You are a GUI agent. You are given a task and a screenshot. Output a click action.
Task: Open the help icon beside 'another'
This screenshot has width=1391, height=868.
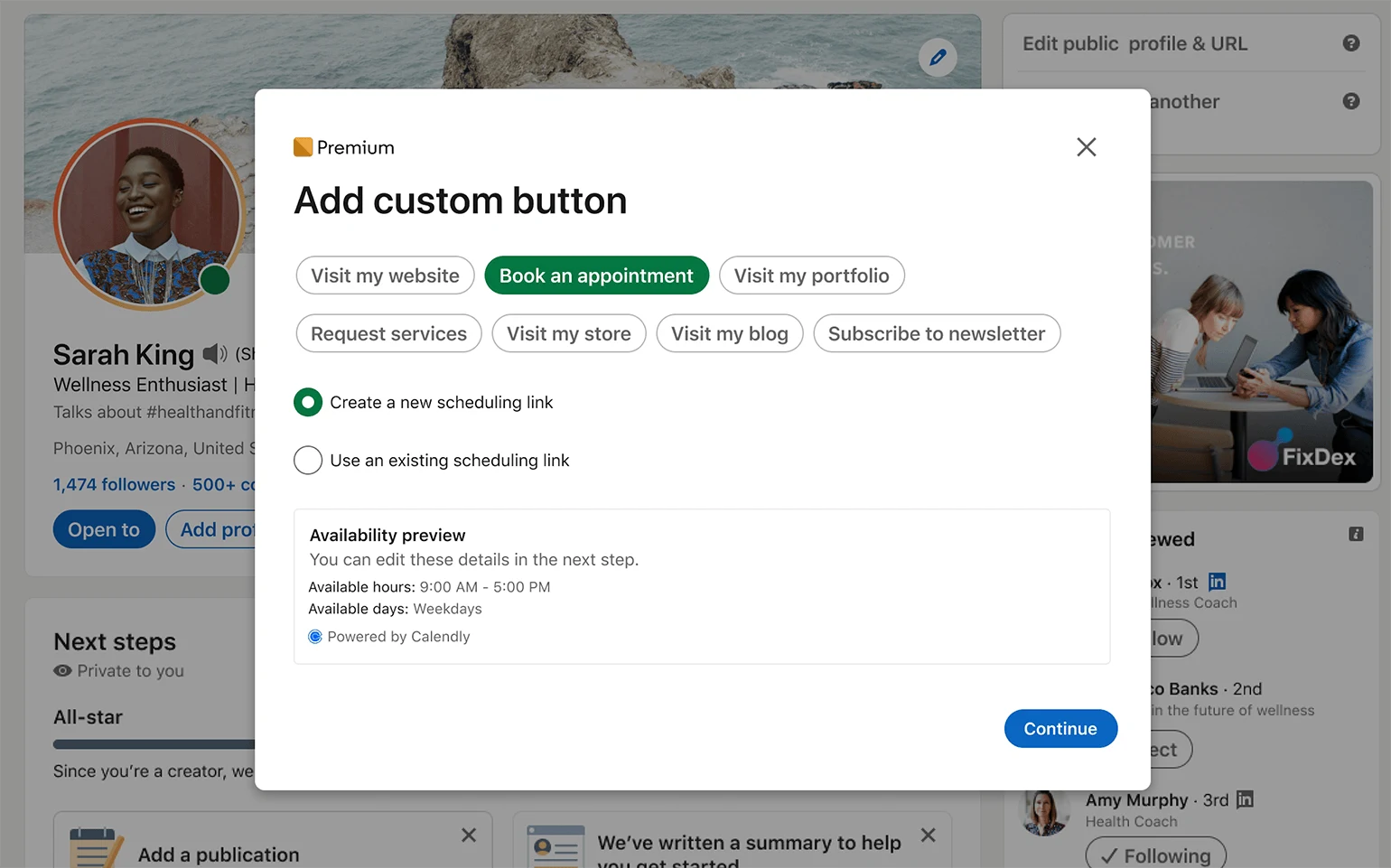pos(1351,101)
